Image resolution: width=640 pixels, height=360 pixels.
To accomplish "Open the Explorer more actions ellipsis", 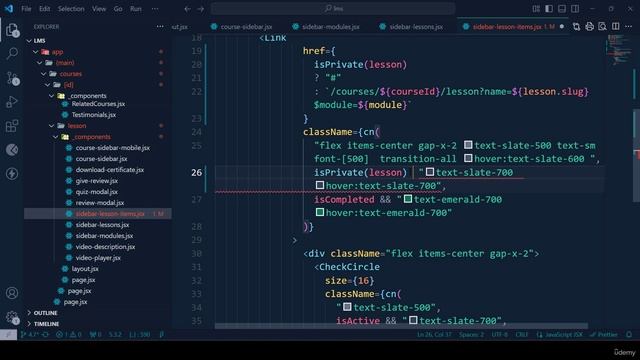I will [160, 27].
